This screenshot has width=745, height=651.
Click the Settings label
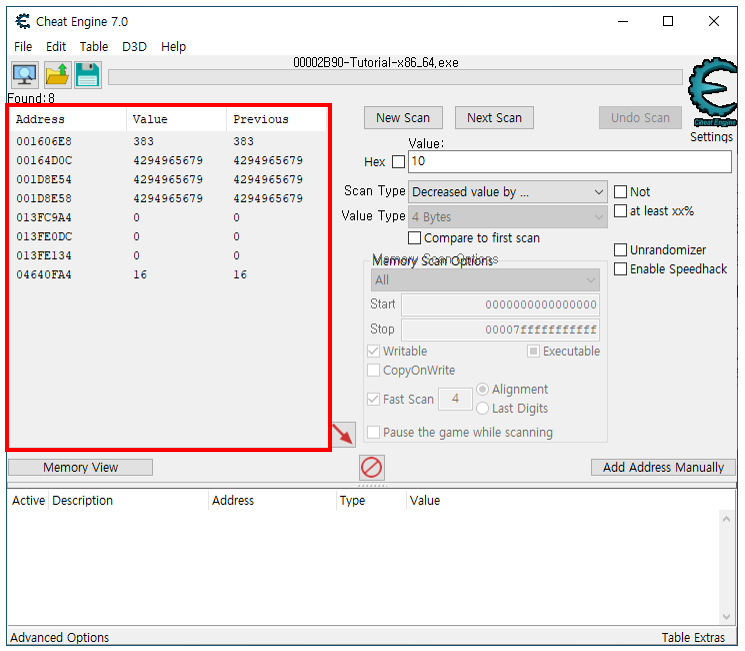[x=711, y=137]
